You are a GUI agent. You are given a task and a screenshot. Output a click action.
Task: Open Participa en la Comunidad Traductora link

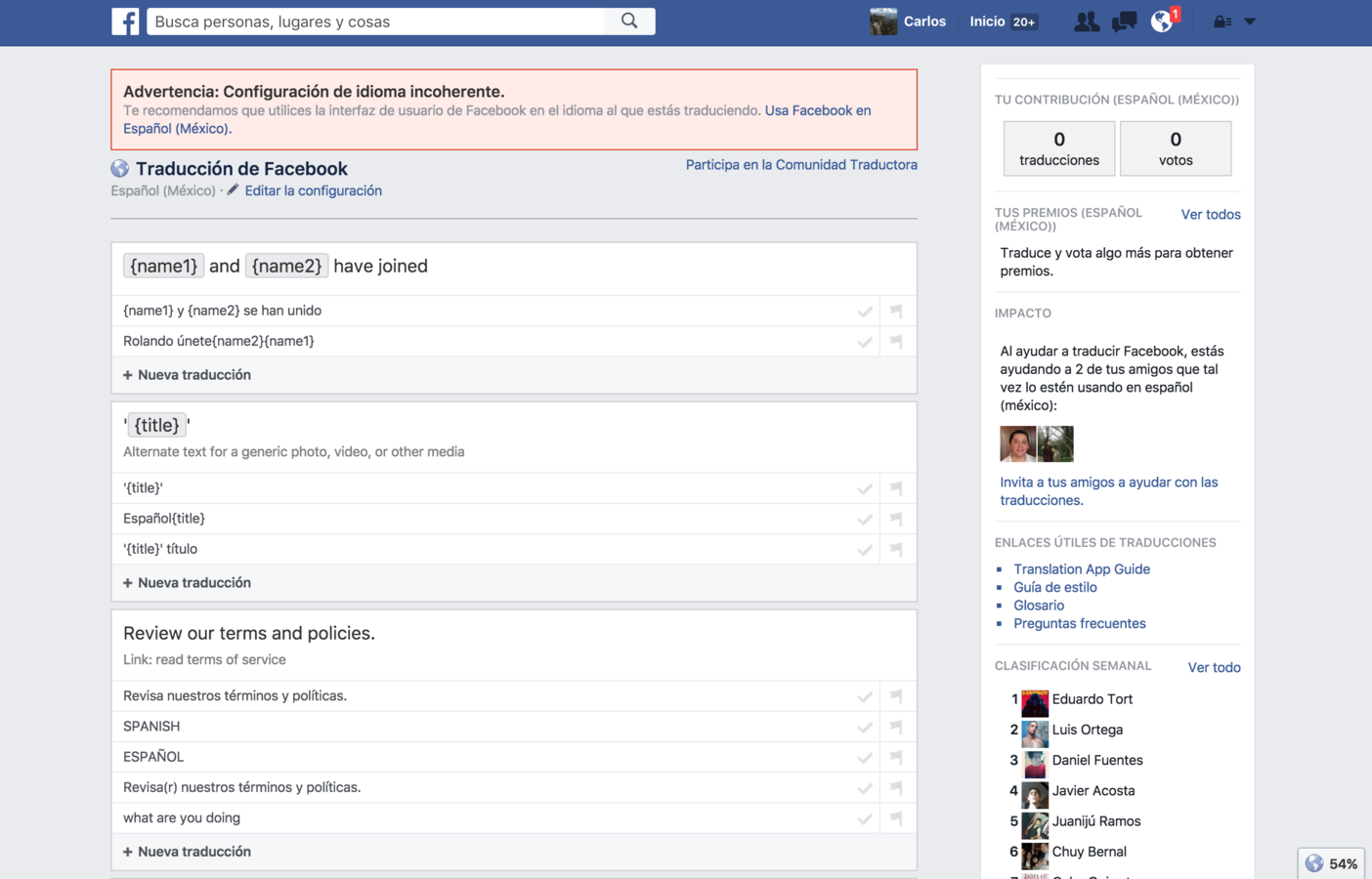[x=801, y=165]
